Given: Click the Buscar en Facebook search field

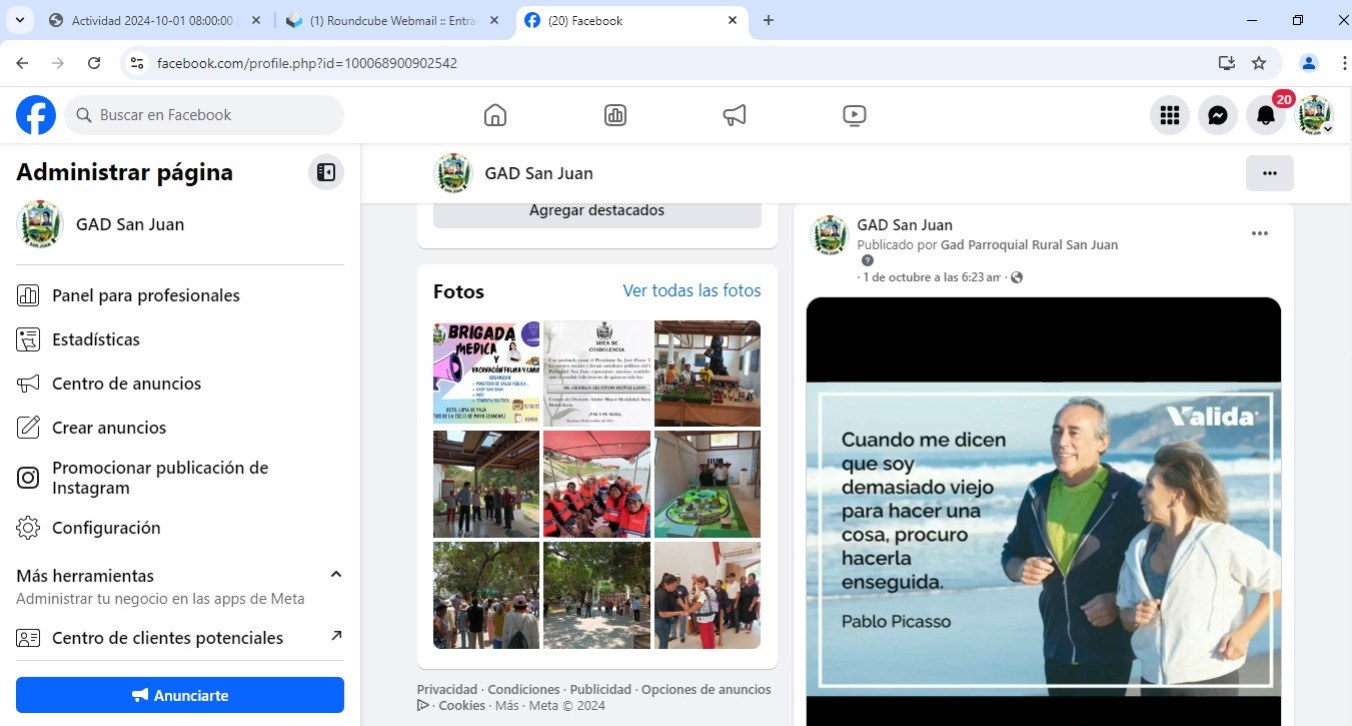Looking at the screenshot, I should [x=205, y=115].
